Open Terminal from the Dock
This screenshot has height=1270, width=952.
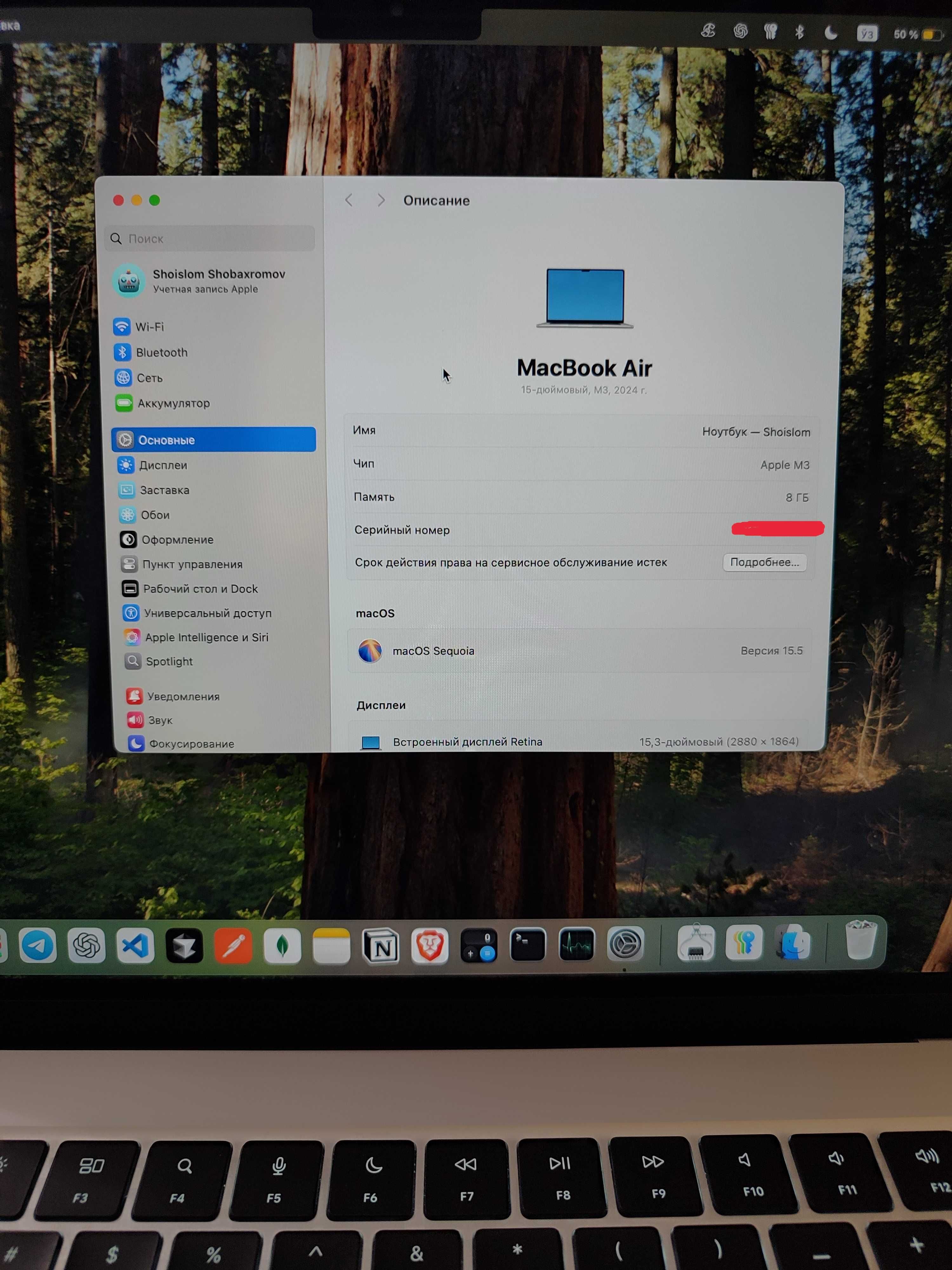click(x=528, y=945)
